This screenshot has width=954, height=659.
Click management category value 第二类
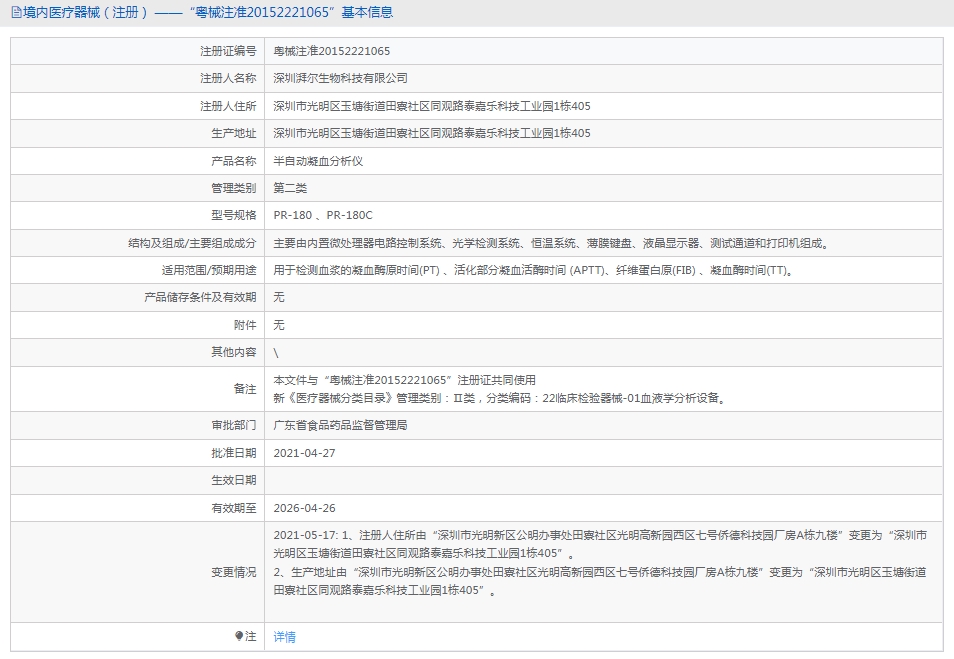pyautogui.click(x=290, y=188)
